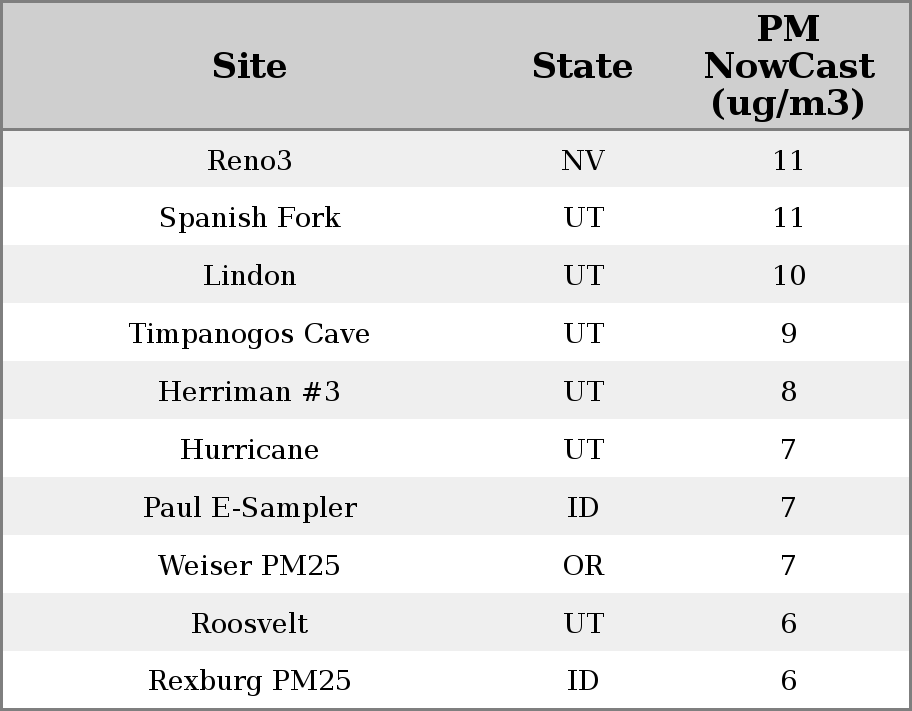Click the Roosvelt site name
Screen dimensions: 912x711
249,624
